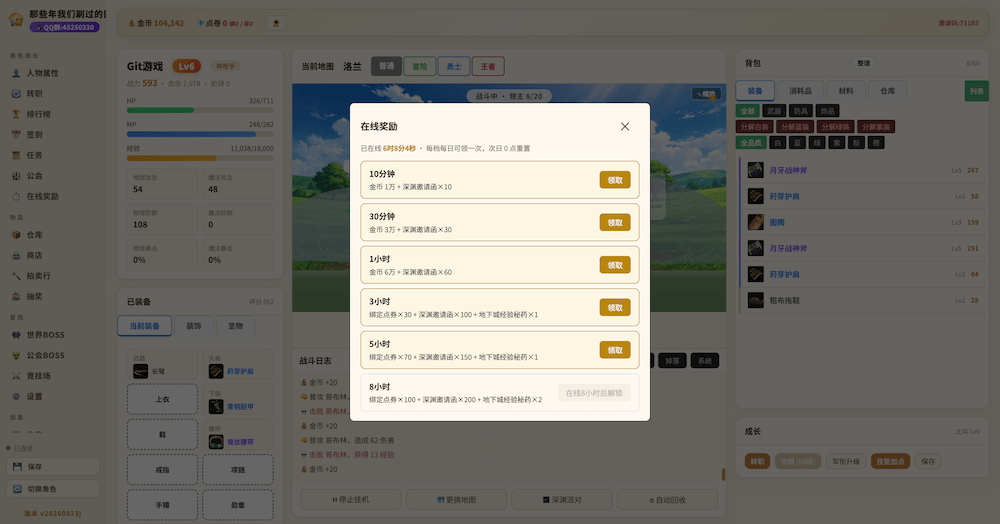Filter the backpack by 饰品
Viewport: 1000px width, 524px height.
[x=827, y=111]
